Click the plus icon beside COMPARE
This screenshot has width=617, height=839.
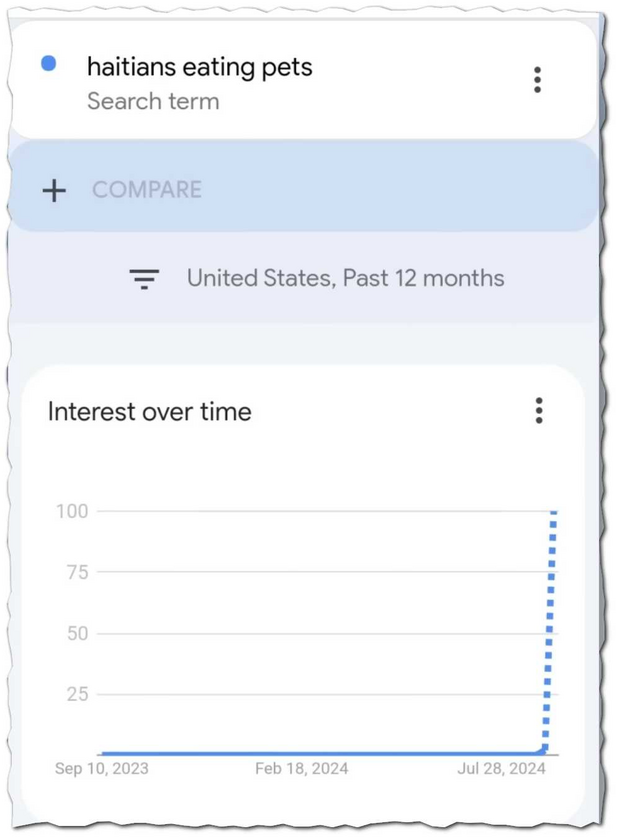click(x=54, y=190)
